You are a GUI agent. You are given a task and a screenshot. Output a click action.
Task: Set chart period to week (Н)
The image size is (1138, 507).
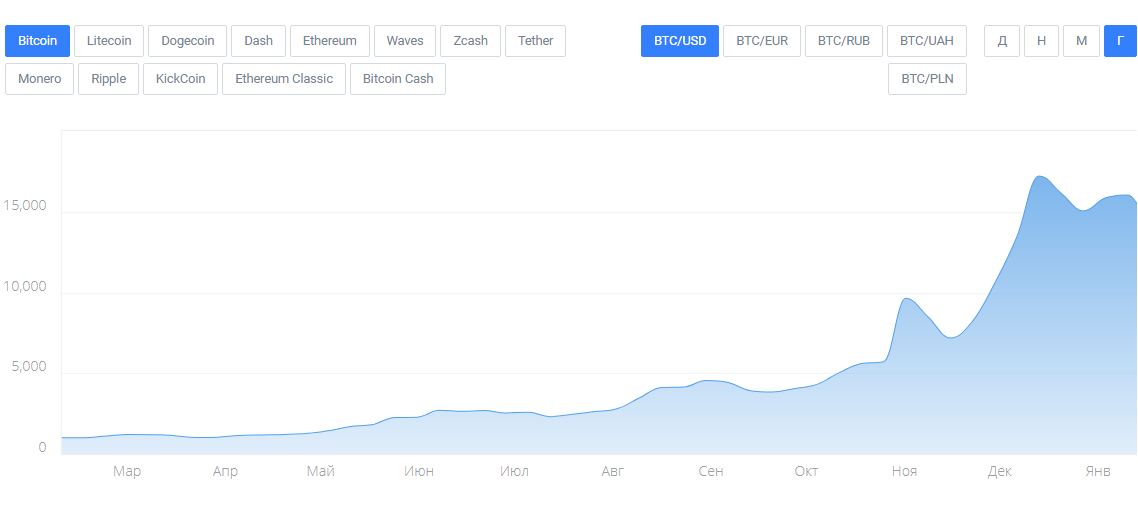click(x=1041, y=41)
